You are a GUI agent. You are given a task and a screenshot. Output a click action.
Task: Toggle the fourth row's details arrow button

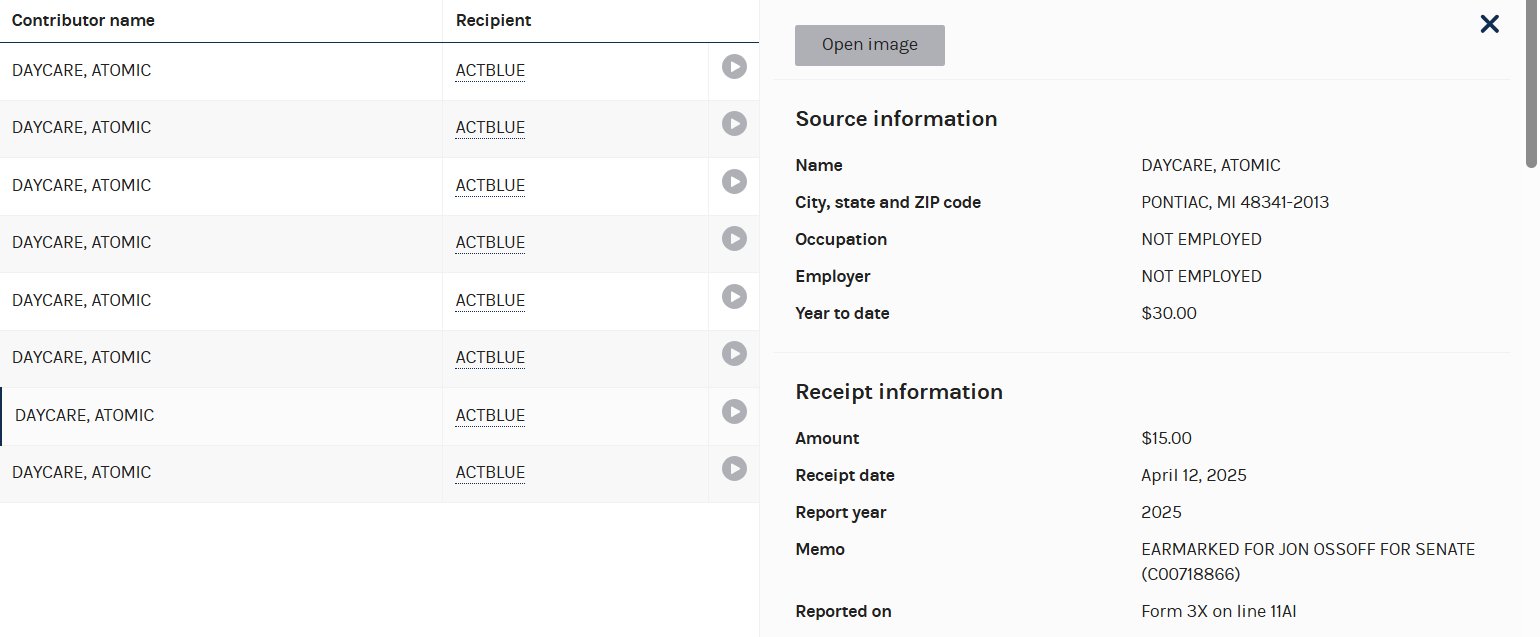(734, 239)
